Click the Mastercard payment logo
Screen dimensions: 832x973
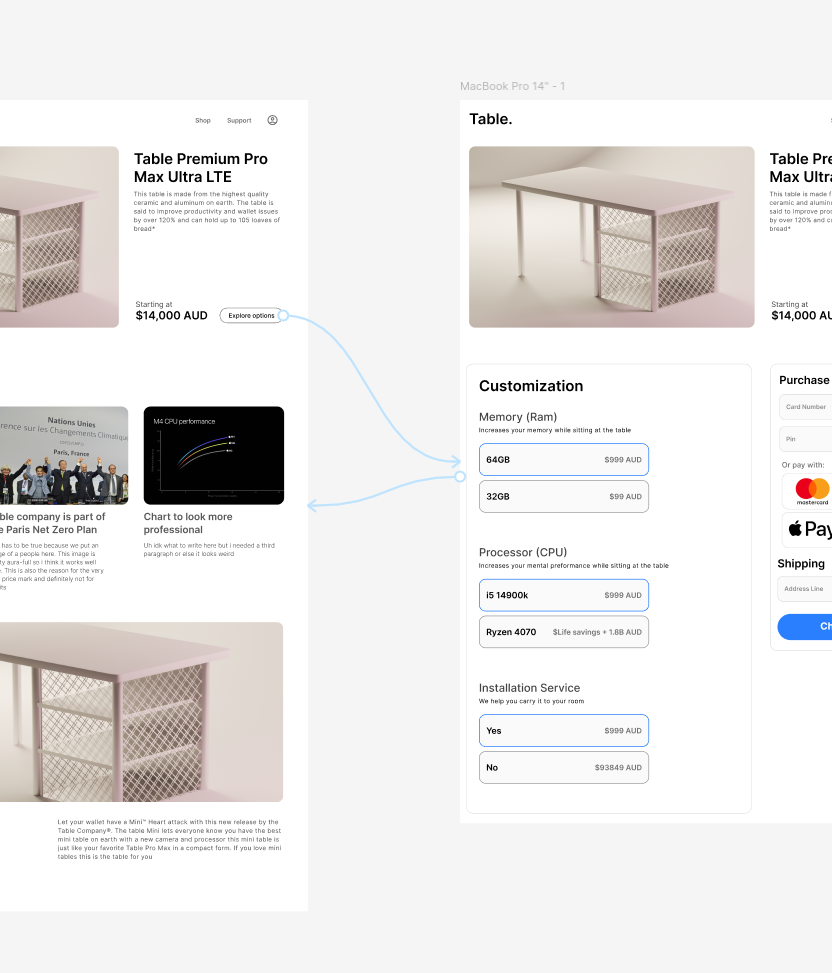click(x=811, y=490)
